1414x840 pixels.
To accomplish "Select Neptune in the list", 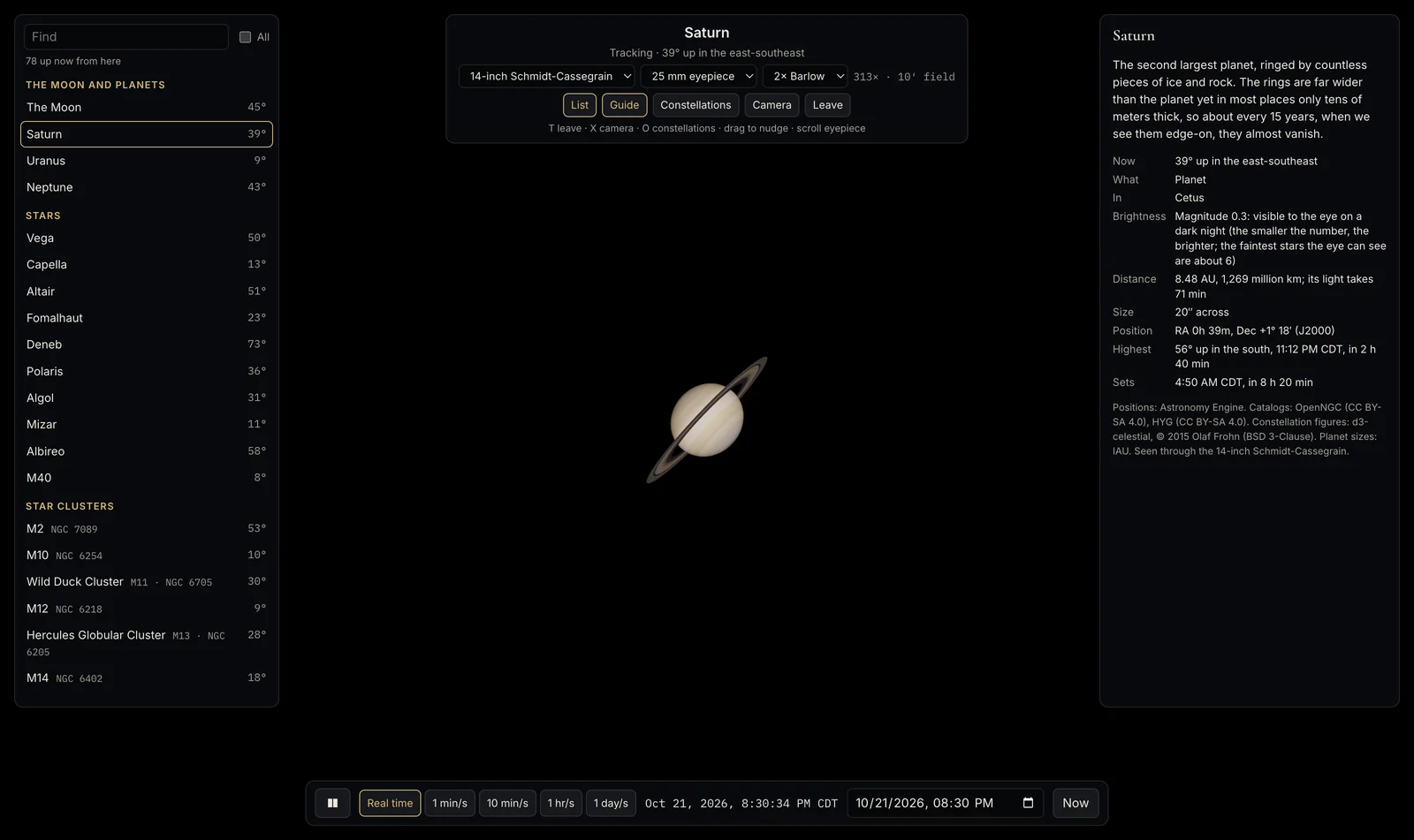I will [147, 187].
